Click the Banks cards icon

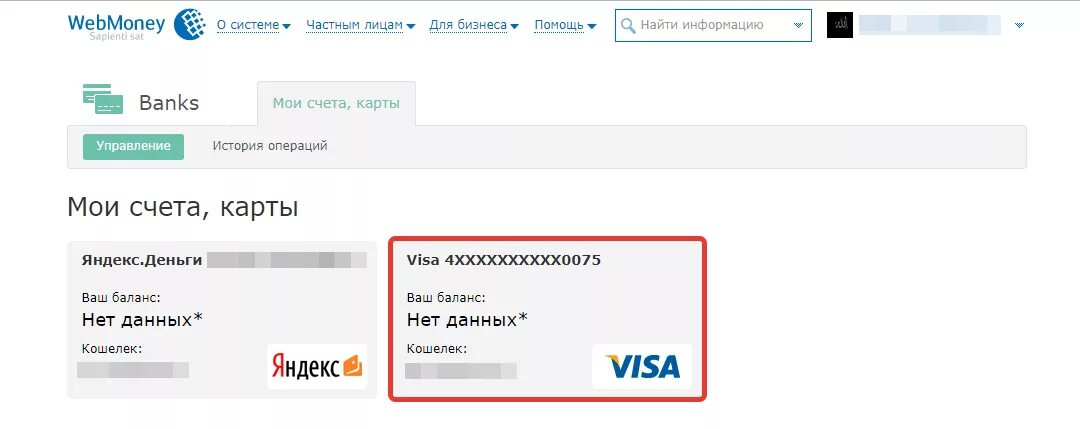coord(103,98)
